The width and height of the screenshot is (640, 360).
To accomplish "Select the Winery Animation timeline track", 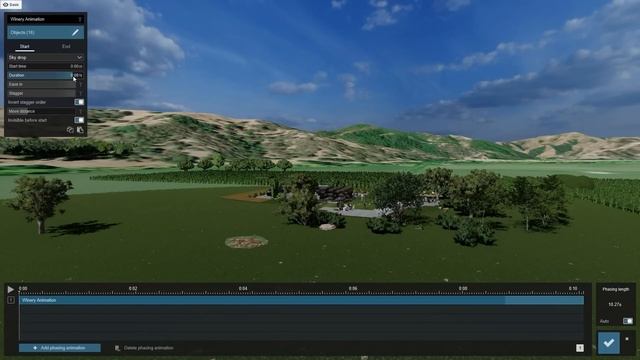I will coord(302,300).
